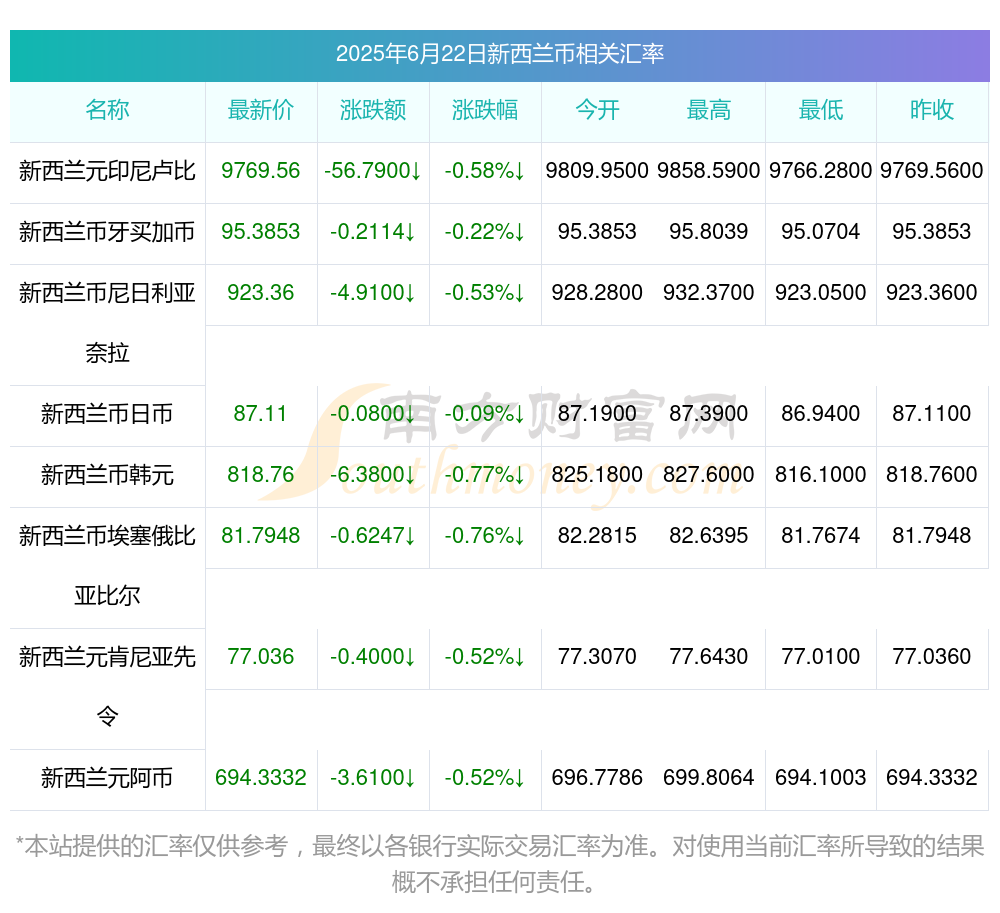Select the 新西兰币尼日利亚奈拉 row name
Viewport: 1000px width, 913px height.
point(107,323)
